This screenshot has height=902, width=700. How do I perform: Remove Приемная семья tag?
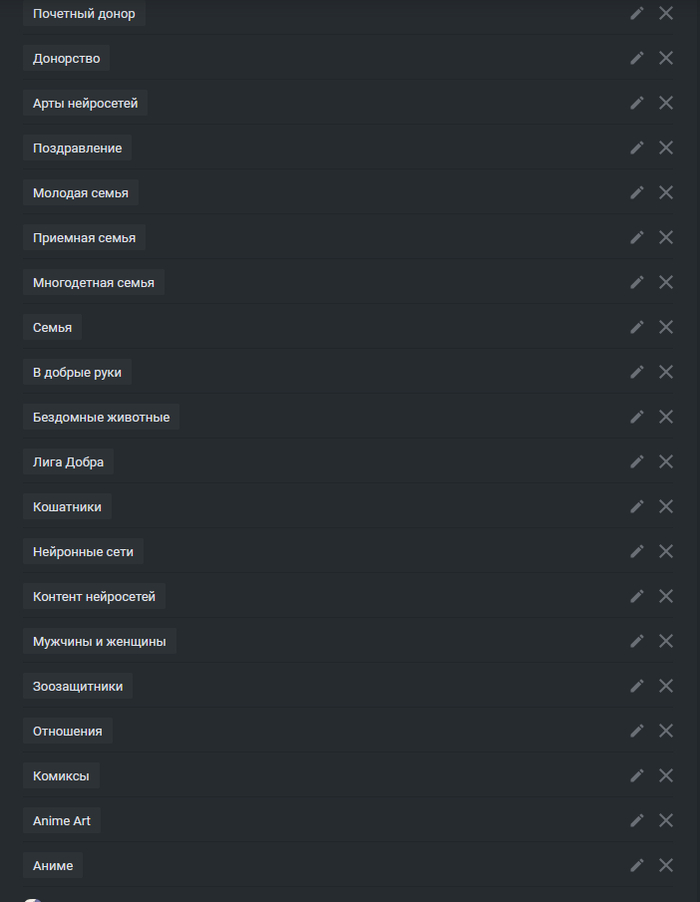666,237
